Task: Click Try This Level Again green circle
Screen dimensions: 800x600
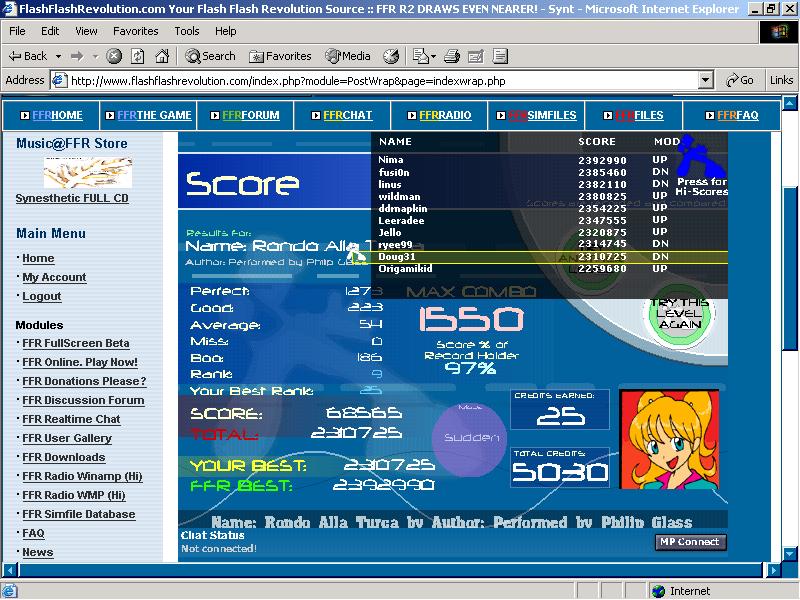Action: pos(679,314)
